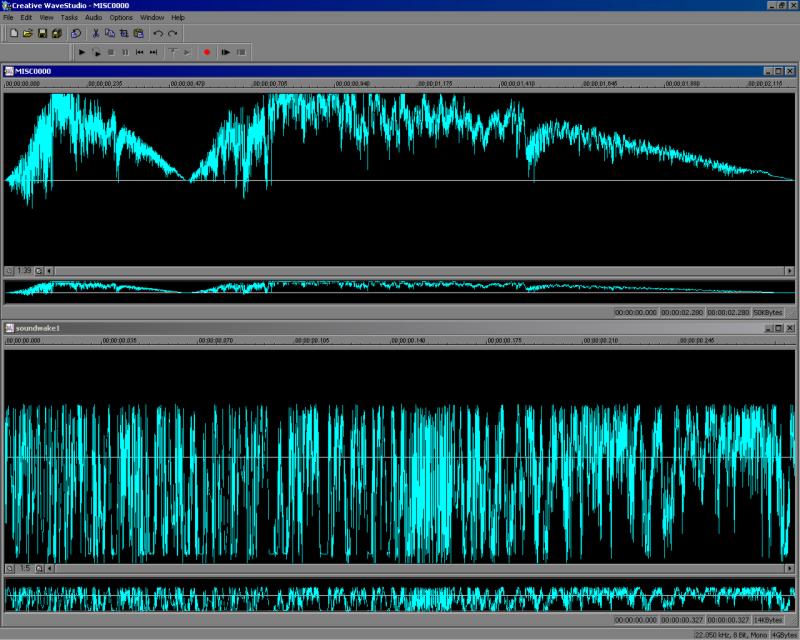Redo the last undone edit
Image resolution: width=800 pixels, height=640 pixels.
click(172, 34)
